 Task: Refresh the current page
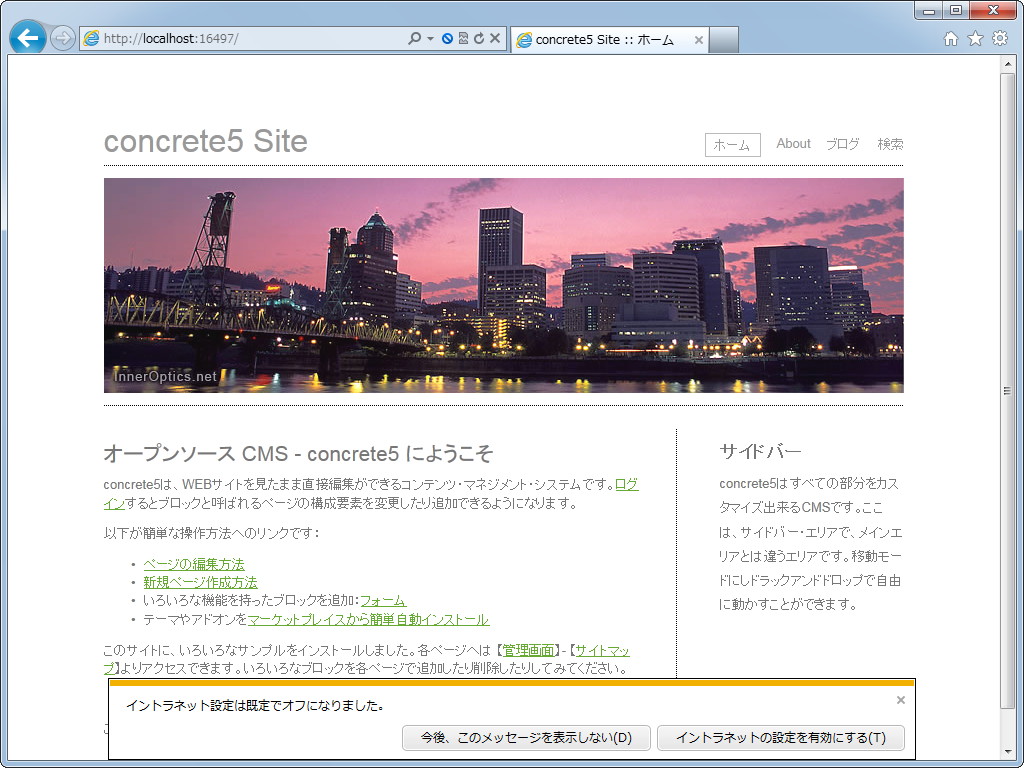pyautogui.click(x=478, y=38)
